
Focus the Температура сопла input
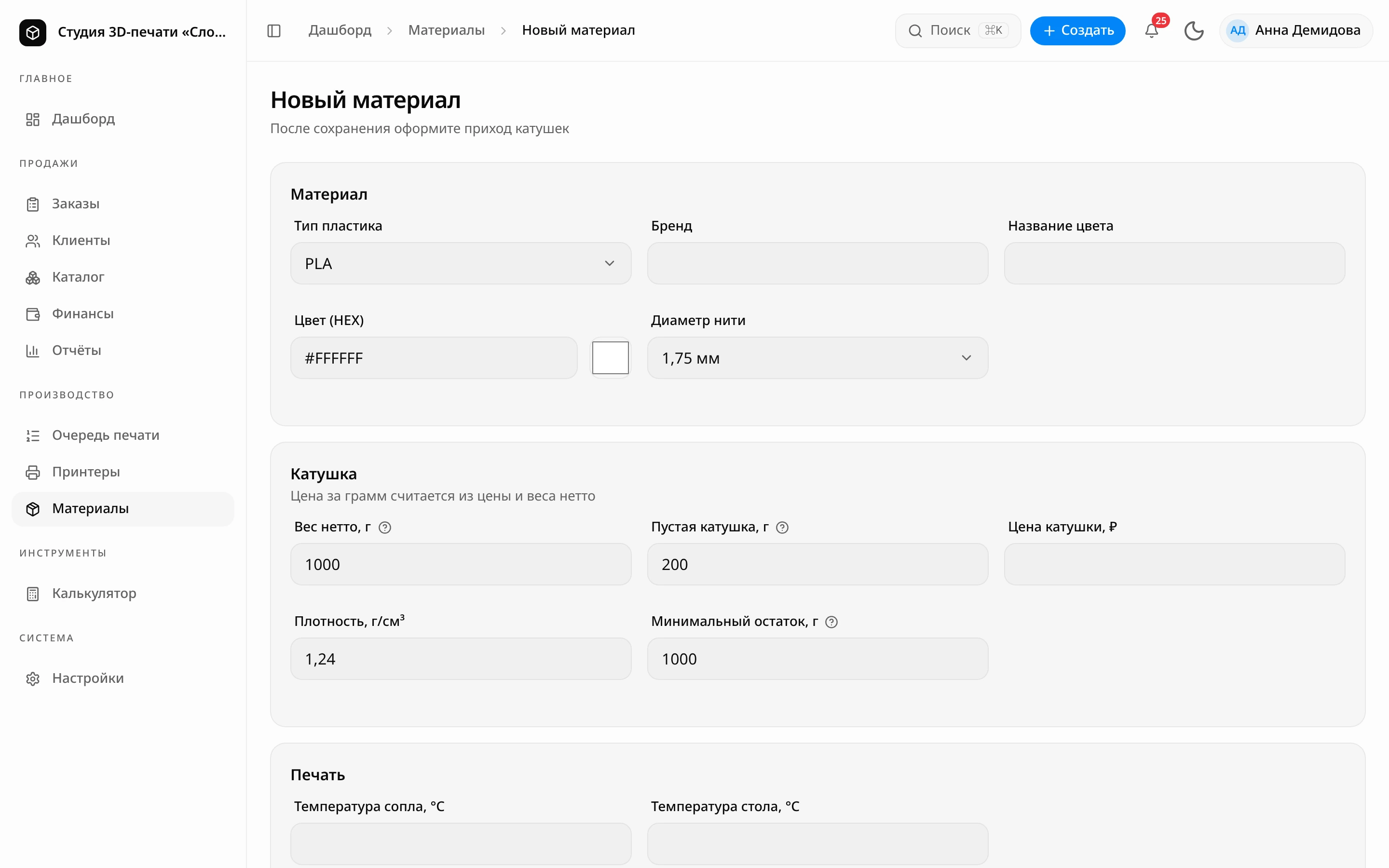coord(461,844)
